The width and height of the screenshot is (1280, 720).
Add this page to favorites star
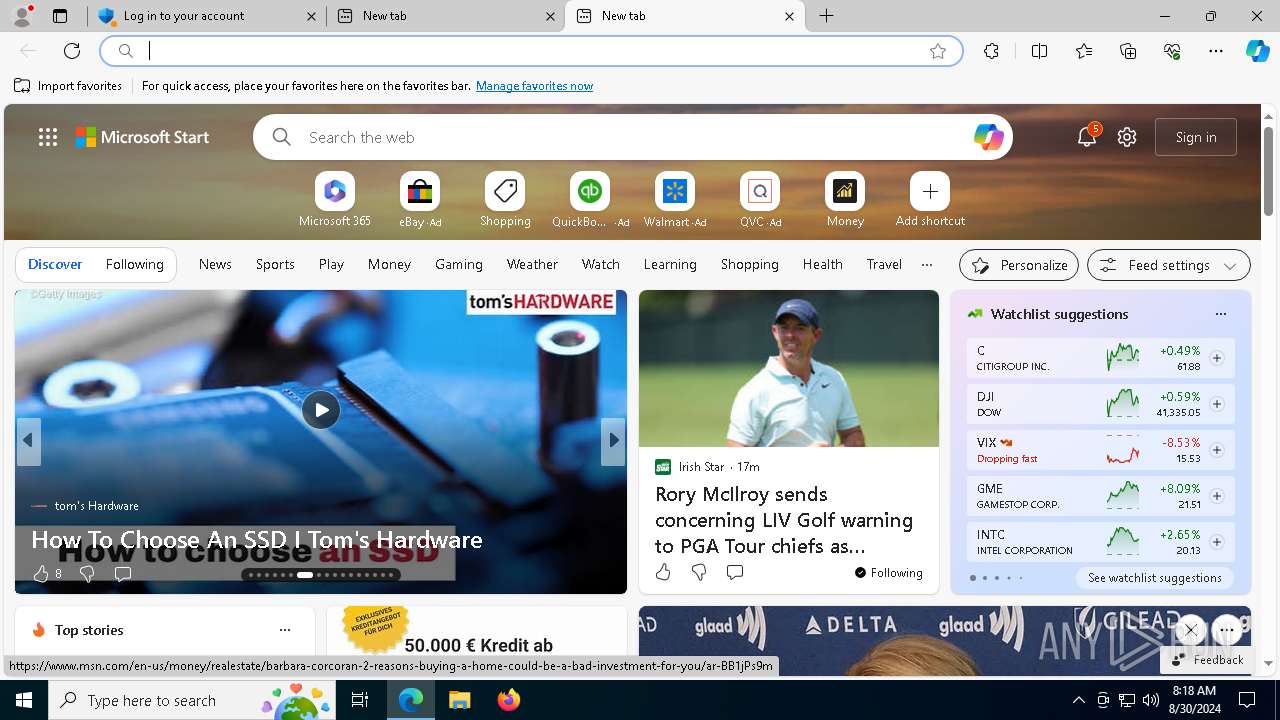pyautogui.click(x=938, y=51)
